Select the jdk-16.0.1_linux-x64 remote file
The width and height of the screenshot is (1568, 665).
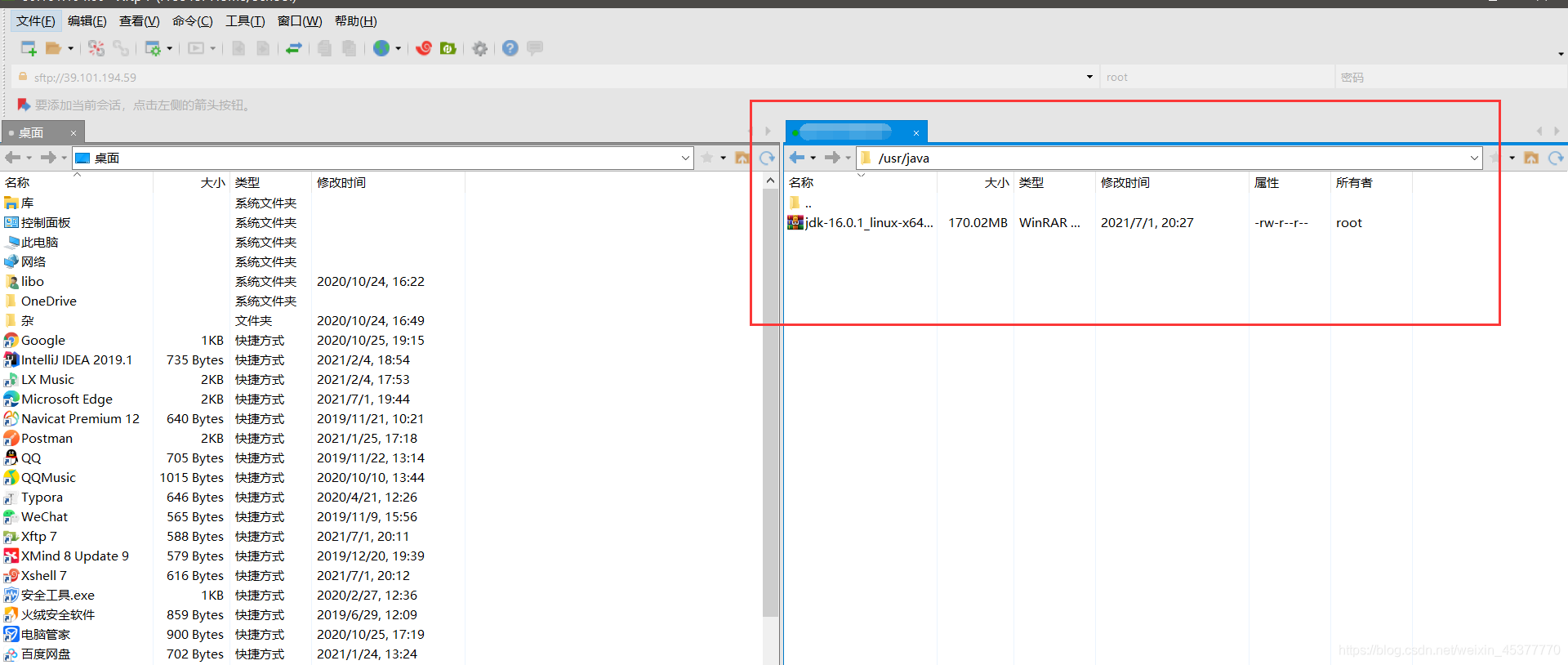(x=860, y=222)
